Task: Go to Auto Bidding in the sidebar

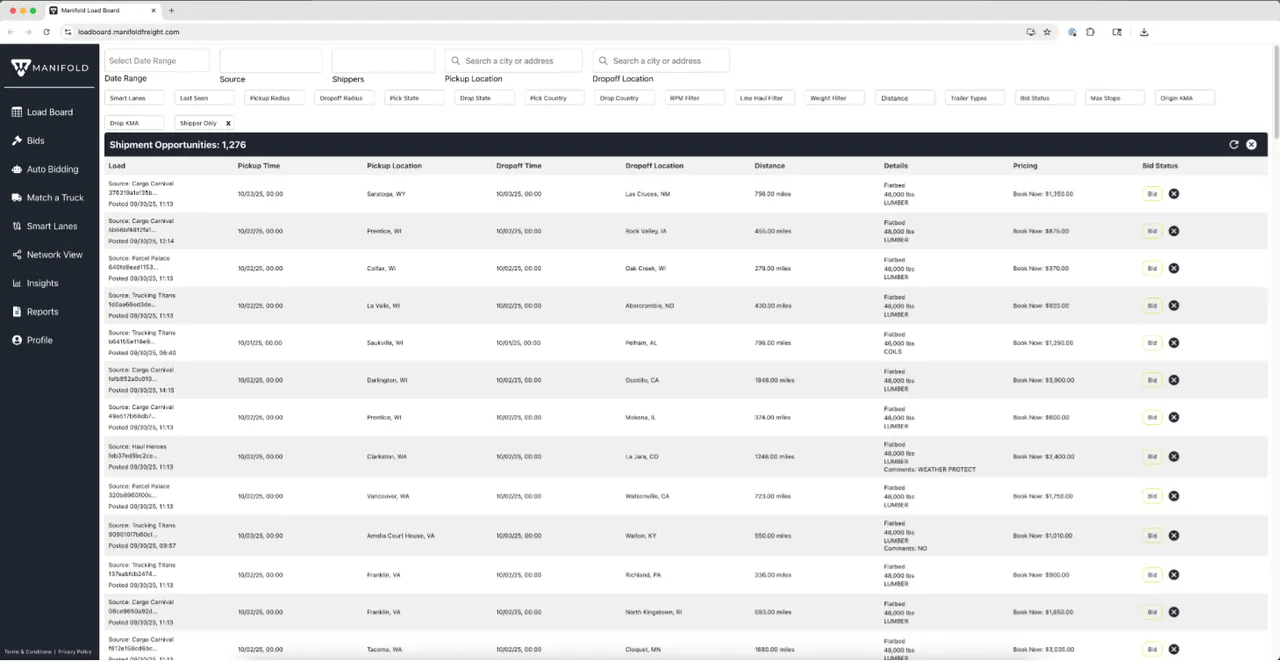Action: point(44,169)
